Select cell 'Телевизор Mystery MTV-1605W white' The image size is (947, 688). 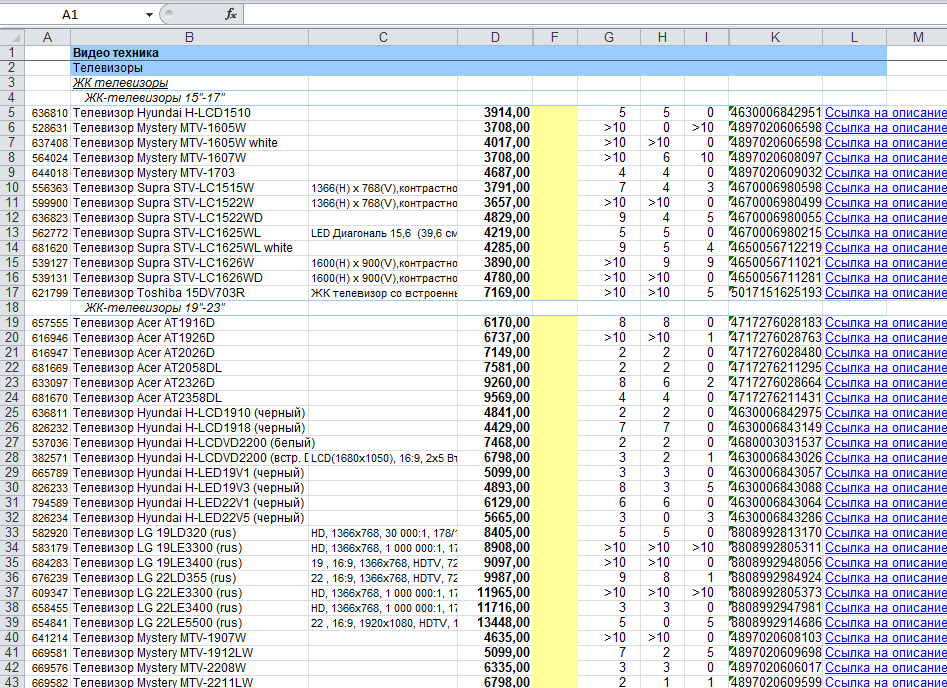pyautogui.click(x=189, y=143)
